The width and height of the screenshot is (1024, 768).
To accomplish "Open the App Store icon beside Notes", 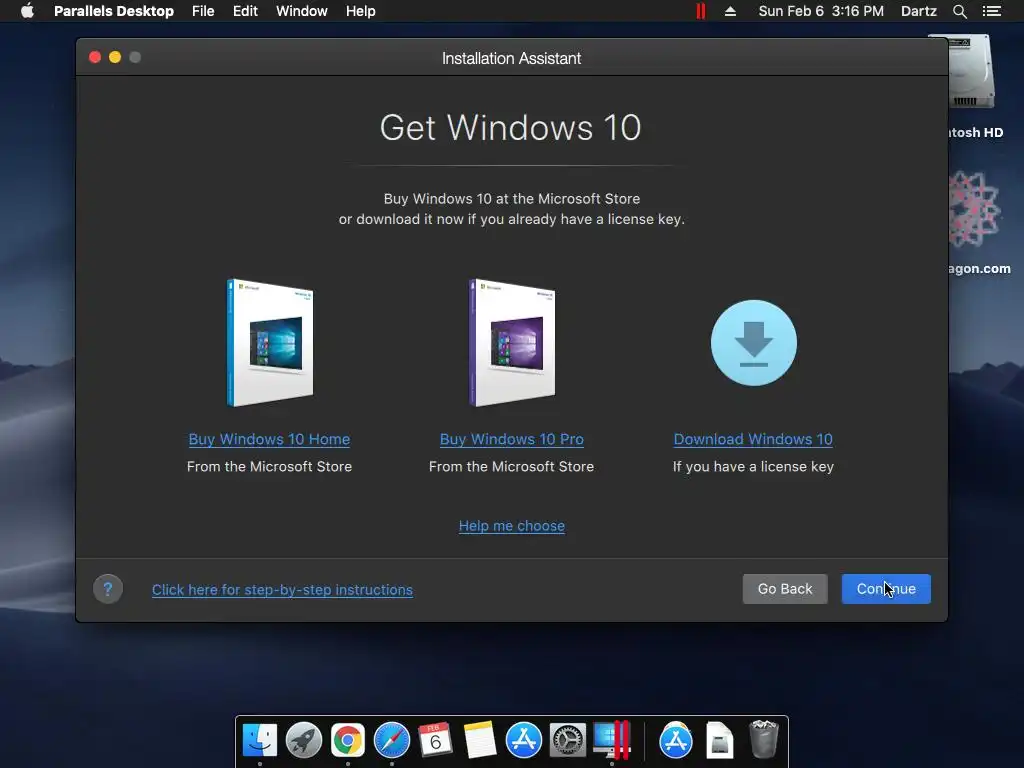I will (x=523, y=740).
